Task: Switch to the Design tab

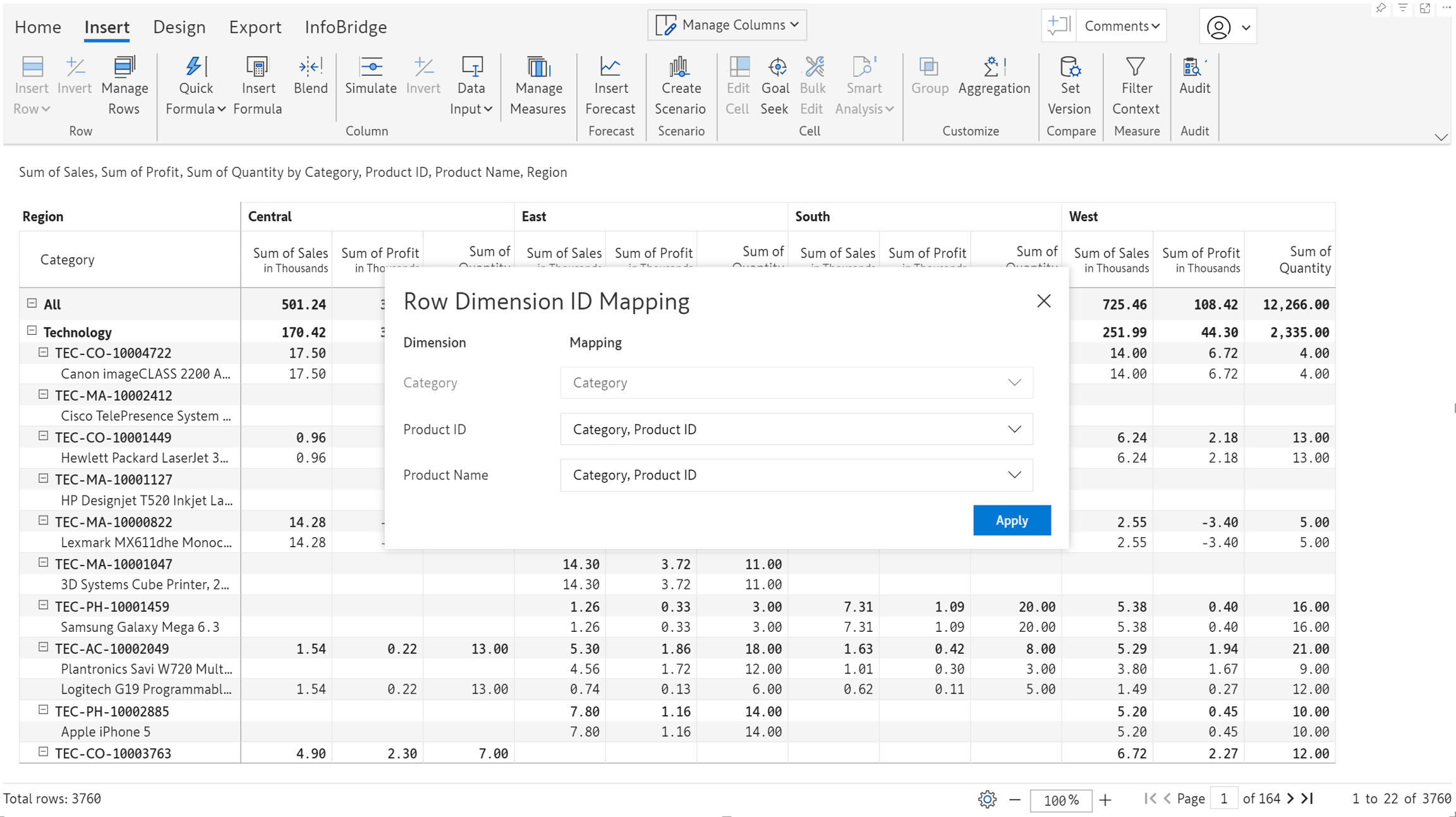Action: 179,27
